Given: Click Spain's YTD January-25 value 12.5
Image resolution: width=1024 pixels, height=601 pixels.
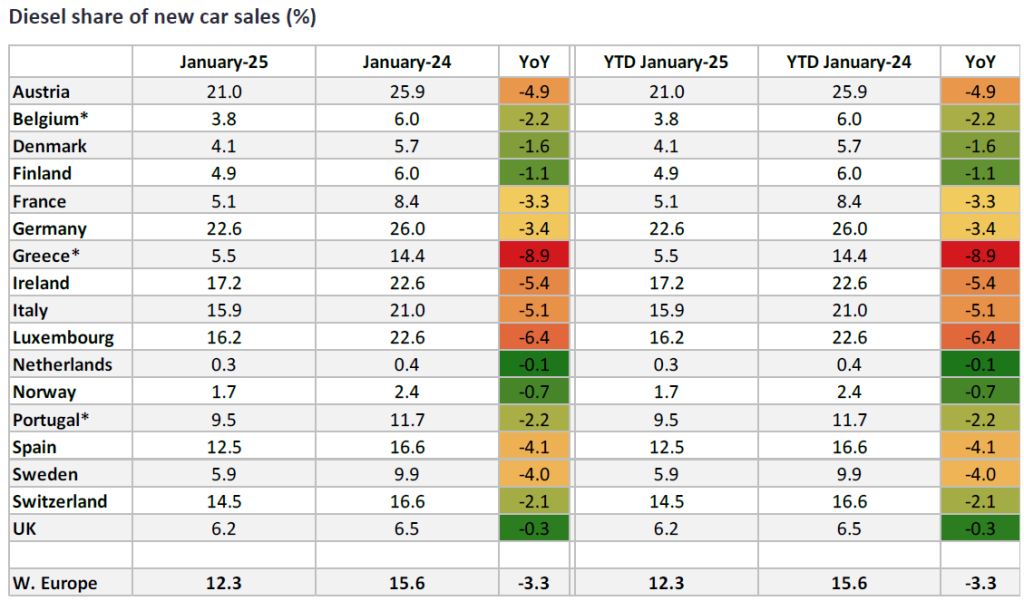Looking at the screenshot, I should click(666, 447).
